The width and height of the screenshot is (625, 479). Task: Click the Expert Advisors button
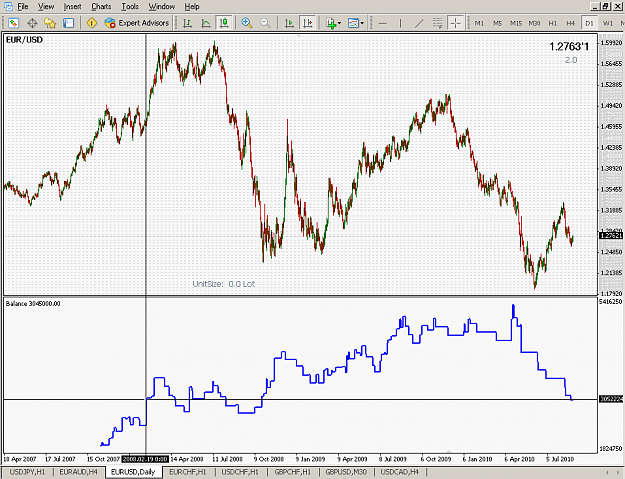[x=137, y=23]
